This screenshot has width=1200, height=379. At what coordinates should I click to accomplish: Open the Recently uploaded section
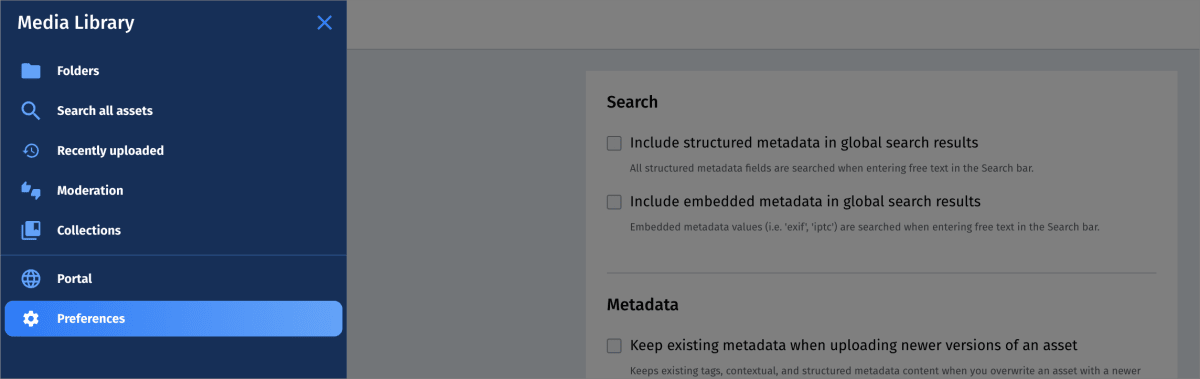coord(173,151)
